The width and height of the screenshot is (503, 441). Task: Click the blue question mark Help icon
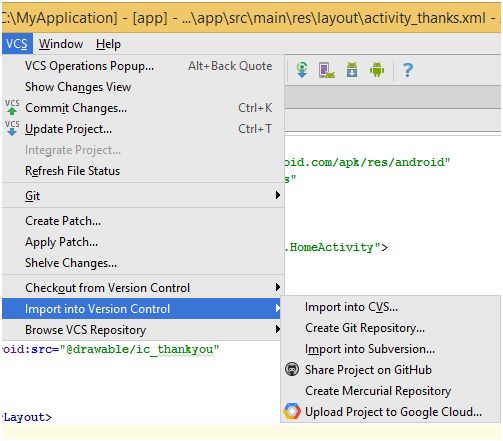tap(408, 70)
